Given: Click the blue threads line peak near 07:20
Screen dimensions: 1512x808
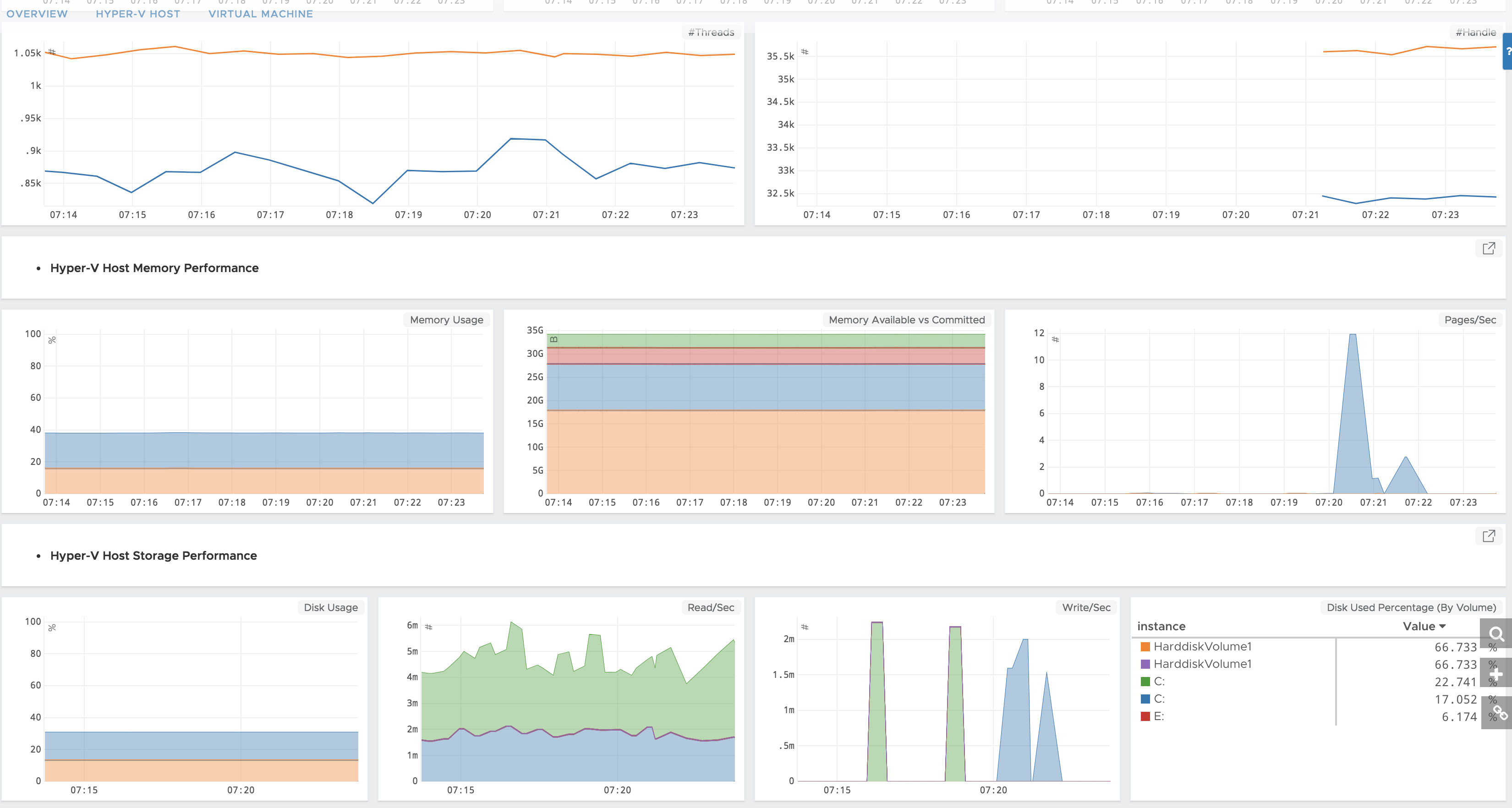Looking at the screenshot, I should pos(511,138).
